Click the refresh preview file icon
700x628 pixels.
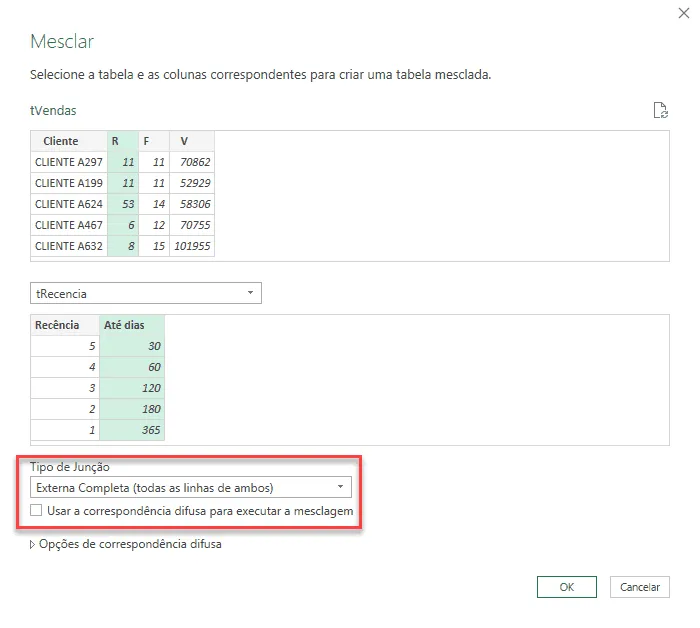[x=660, y=110]
